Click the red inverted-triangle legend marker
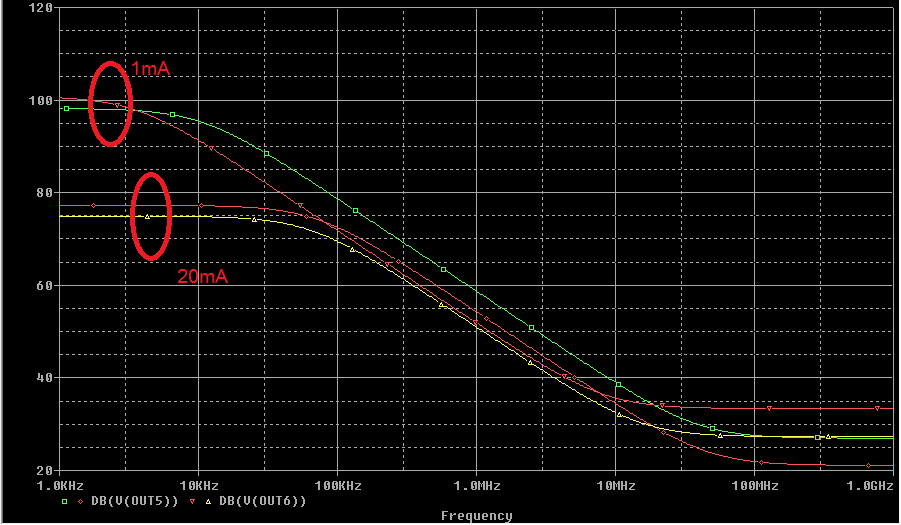Image resolution: width=901 pixels, height=525 pixels. [192, 501]
